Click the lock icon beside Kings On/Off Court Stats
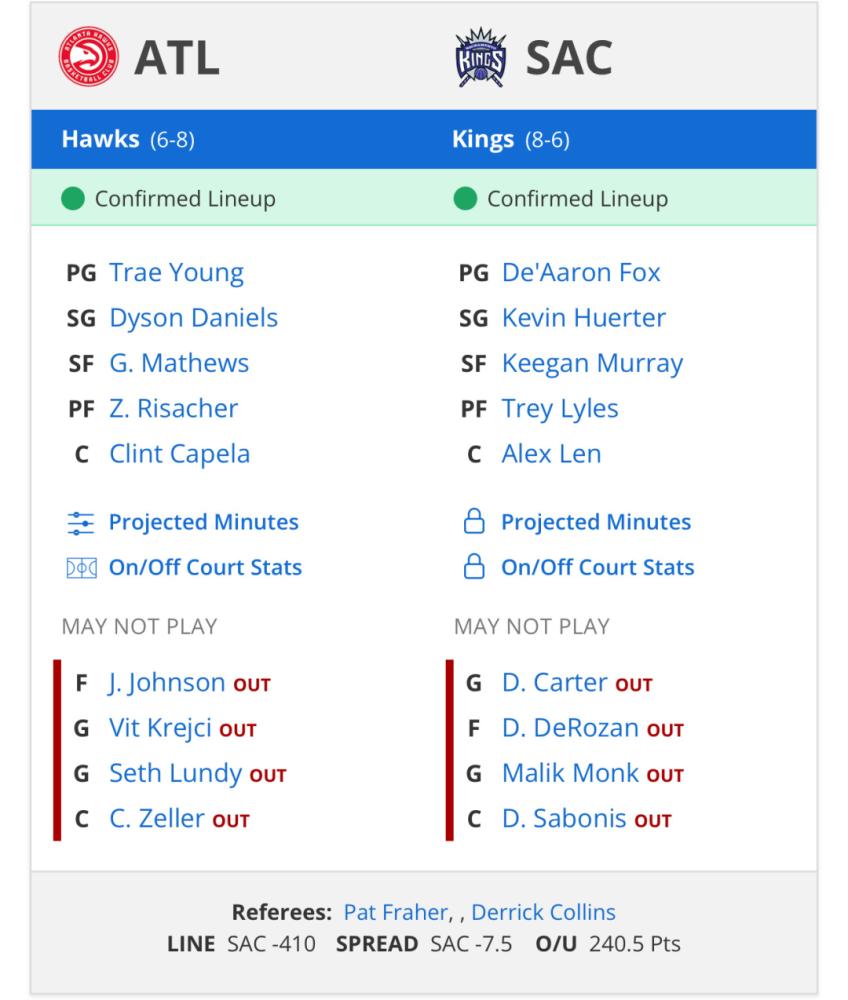 click(474, 566)
